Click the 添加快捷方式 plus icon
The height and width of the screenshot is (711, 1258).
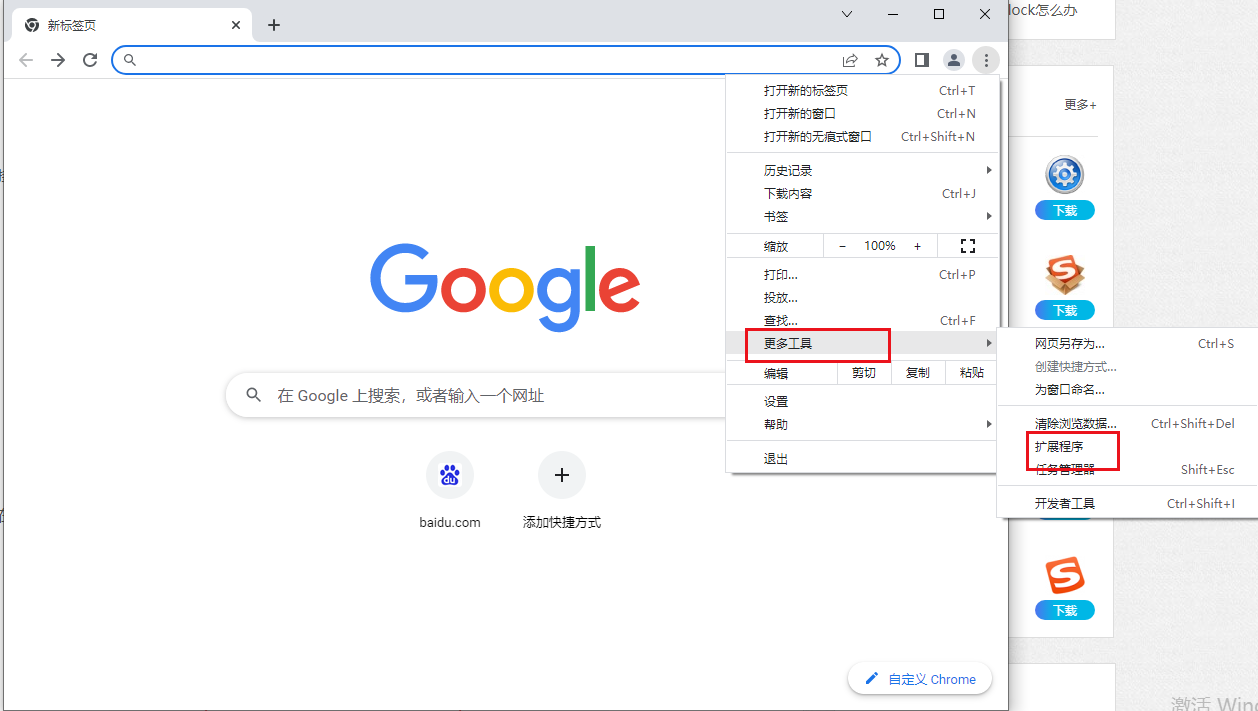[562, 475]
